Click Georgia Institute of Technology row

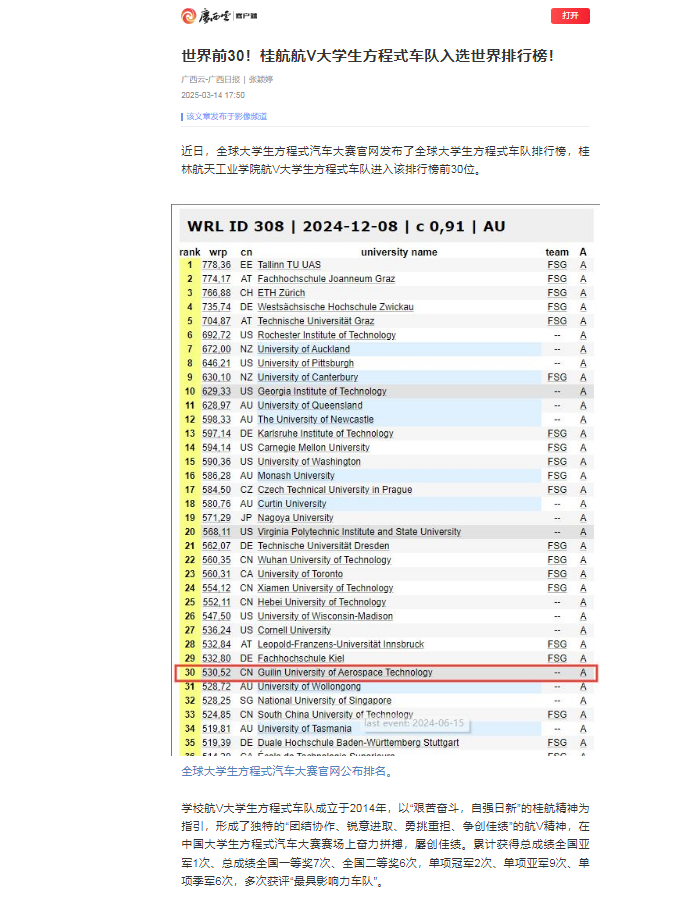322,391
